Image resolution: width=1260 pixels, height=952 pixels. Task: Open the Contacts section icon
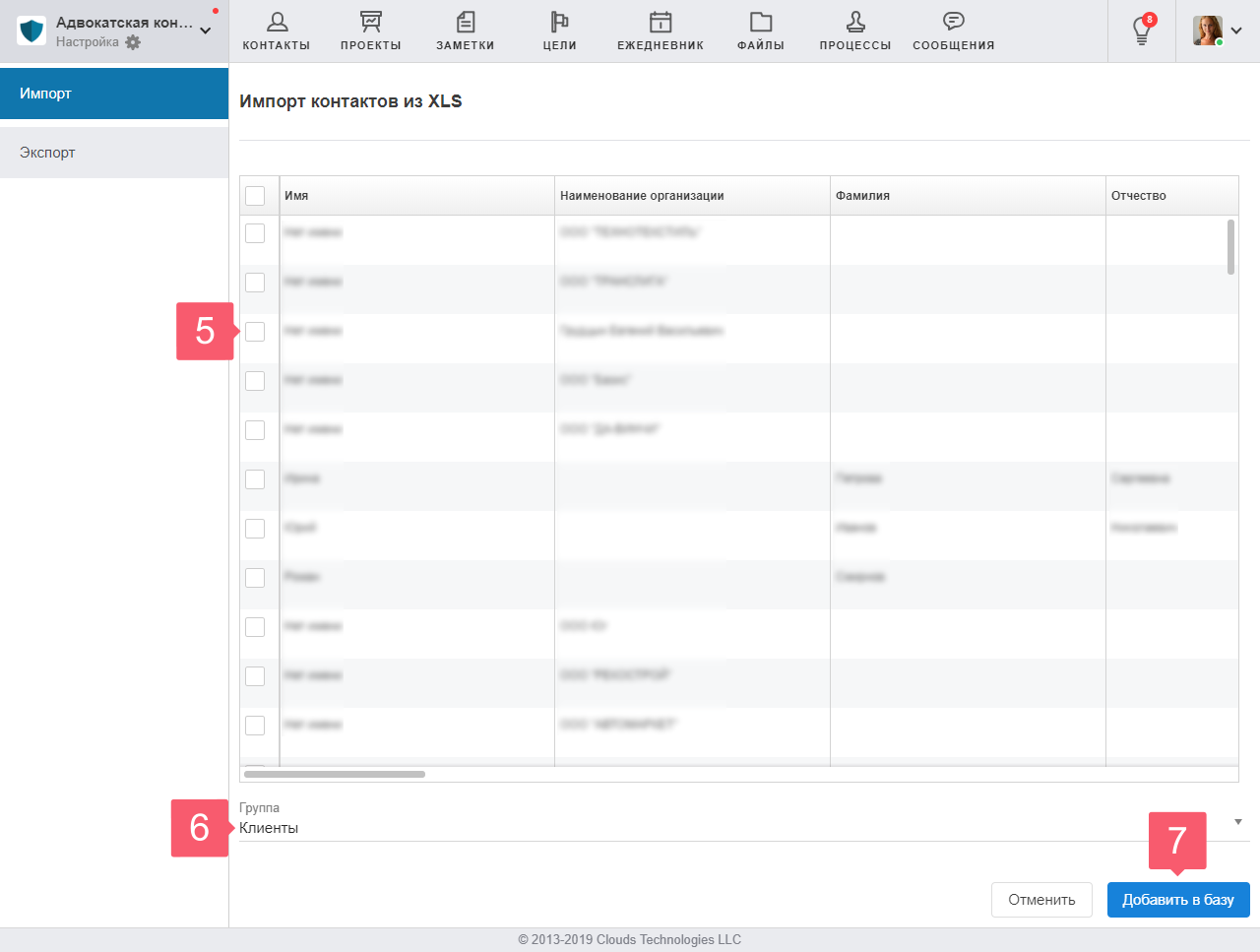pos(277,22)
